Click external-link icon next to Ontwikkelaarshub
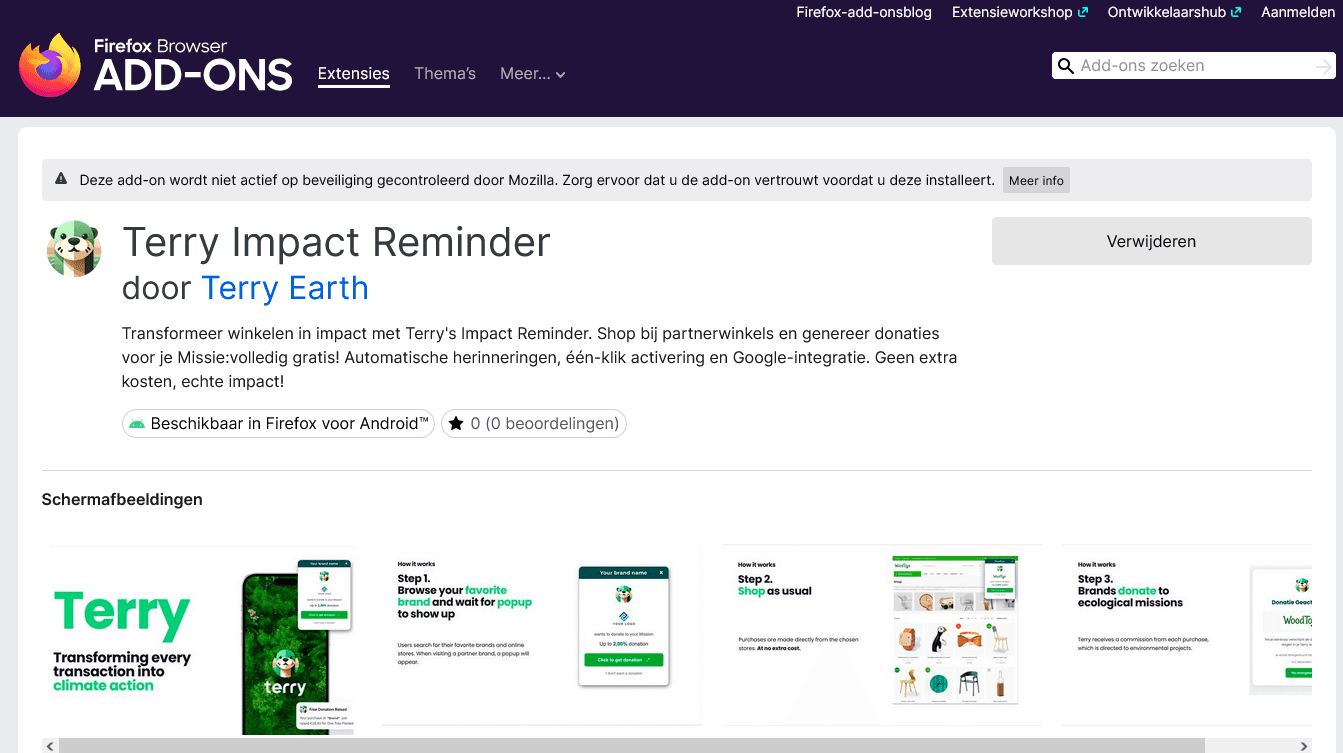 [x=1236, y=13]
